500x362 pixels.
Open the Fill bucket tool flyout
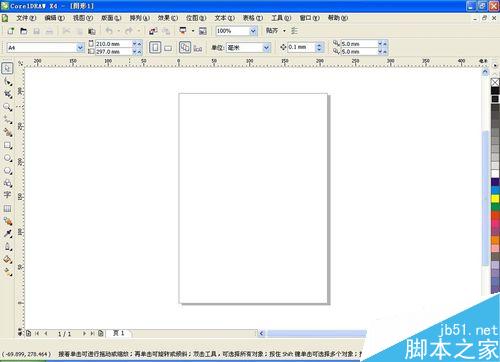(7, 259)
